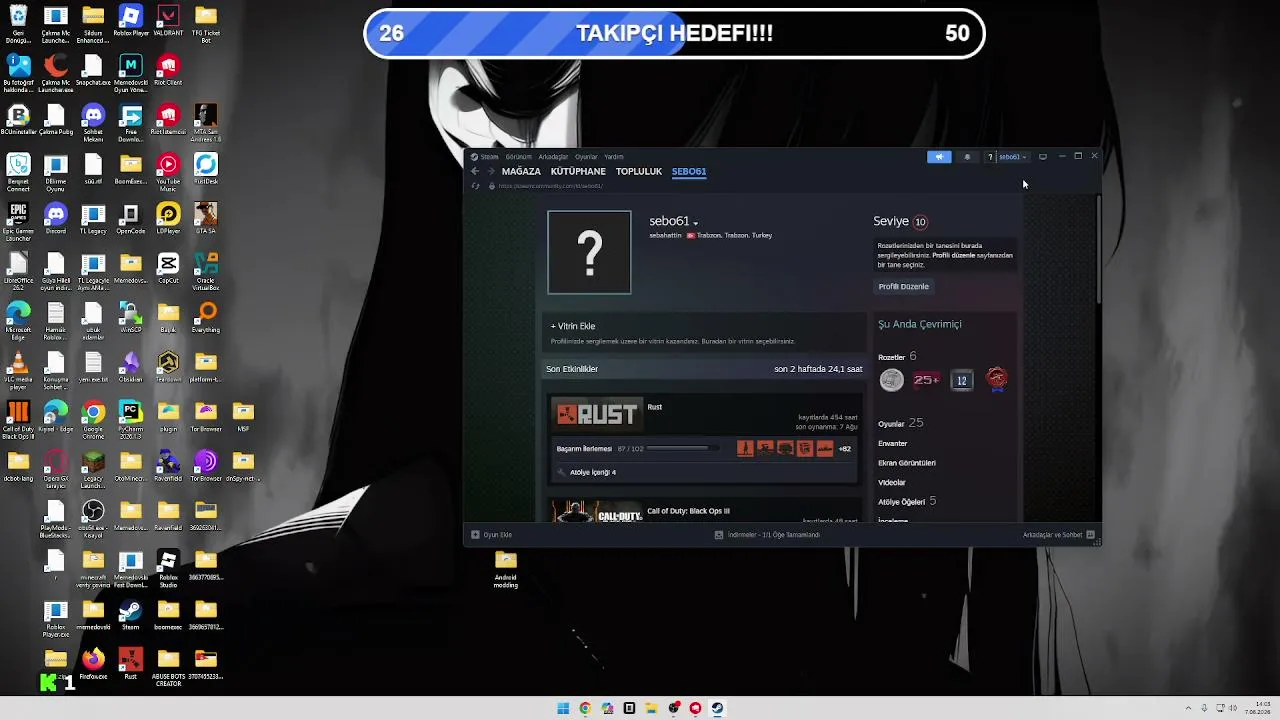Click the red wax seal badge
This screenshot has height=720, width=1280.
[x=996, y=380]
